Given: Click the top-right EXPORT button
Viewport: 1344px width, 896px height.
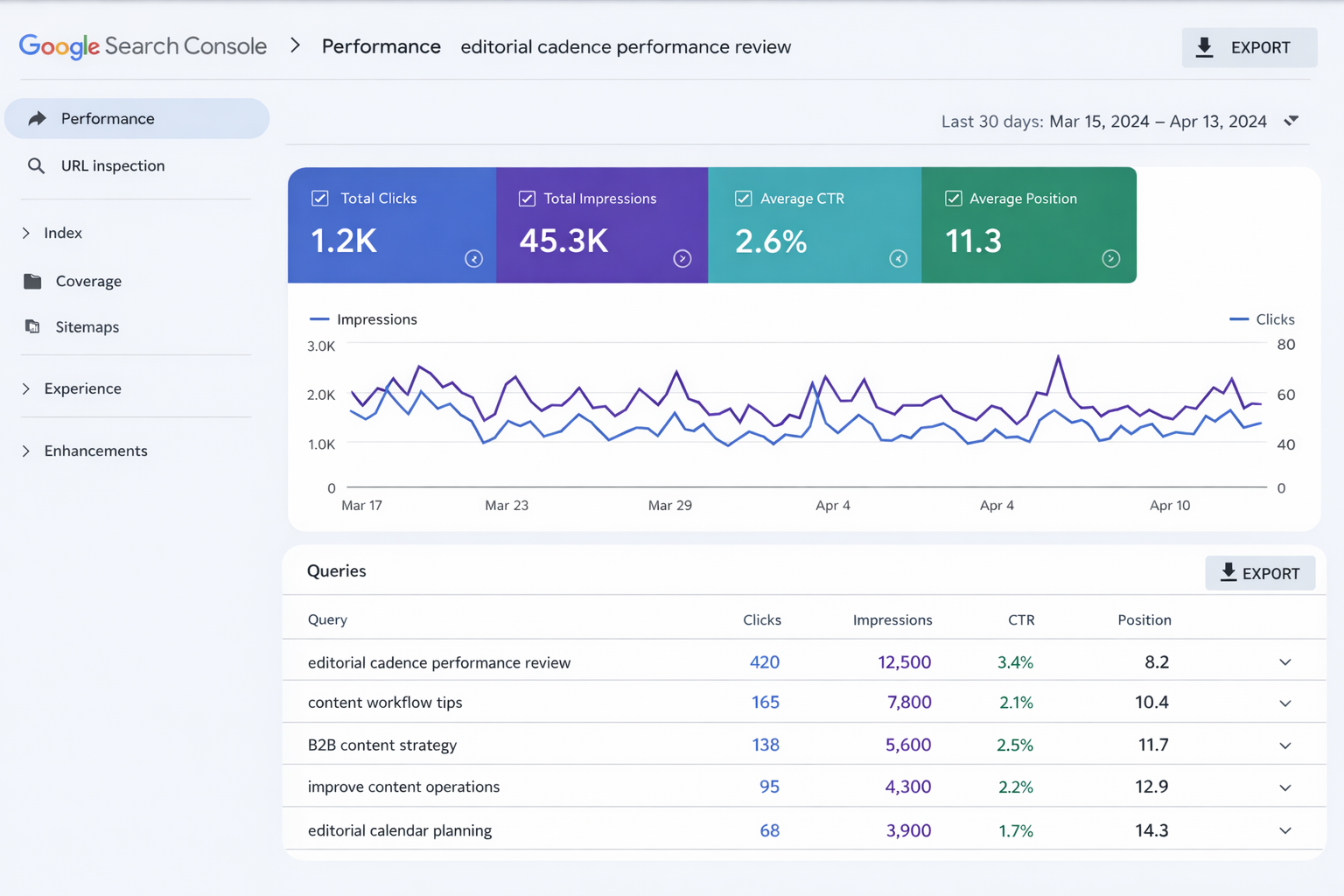Looking at the screenshot, I should coord(1249,47).
